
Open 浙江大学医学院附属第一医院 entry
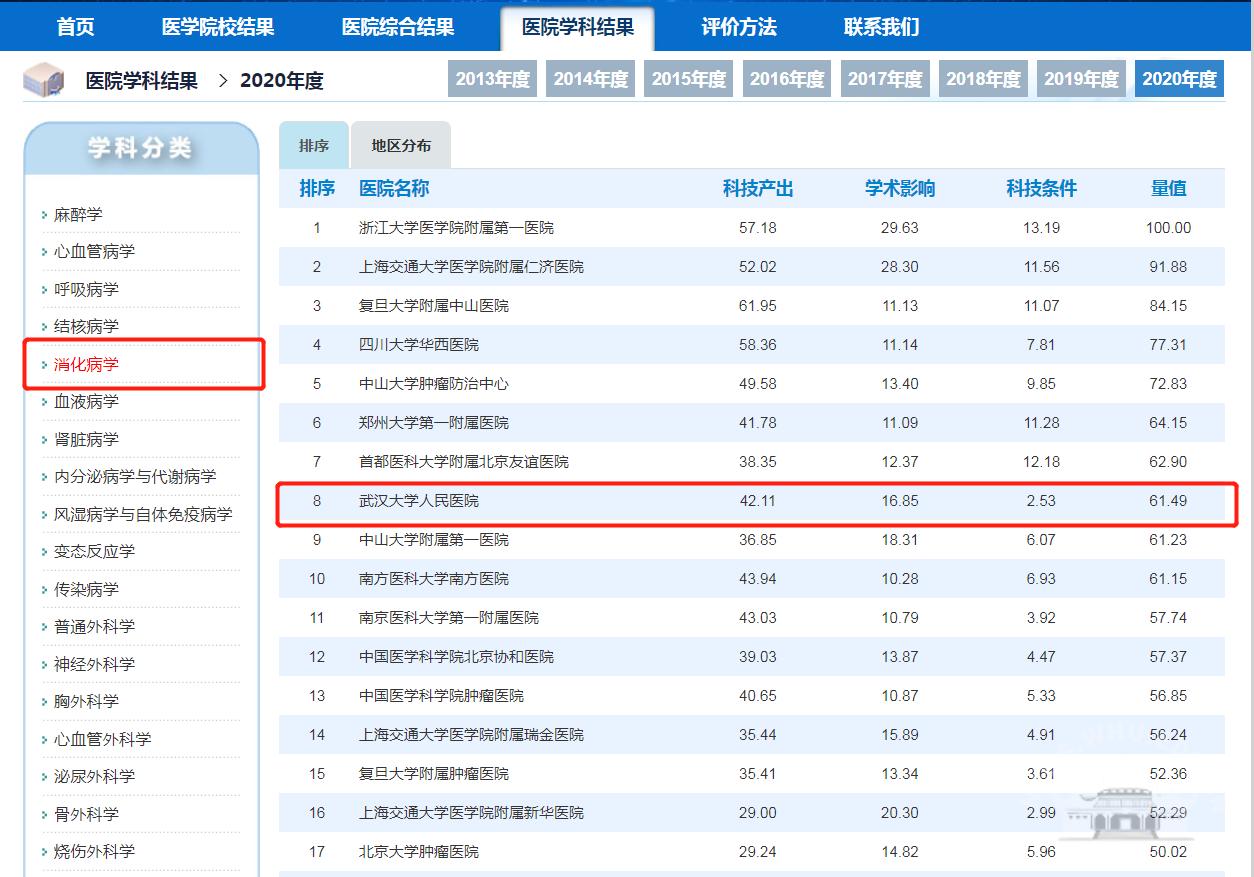coord(456,228)
